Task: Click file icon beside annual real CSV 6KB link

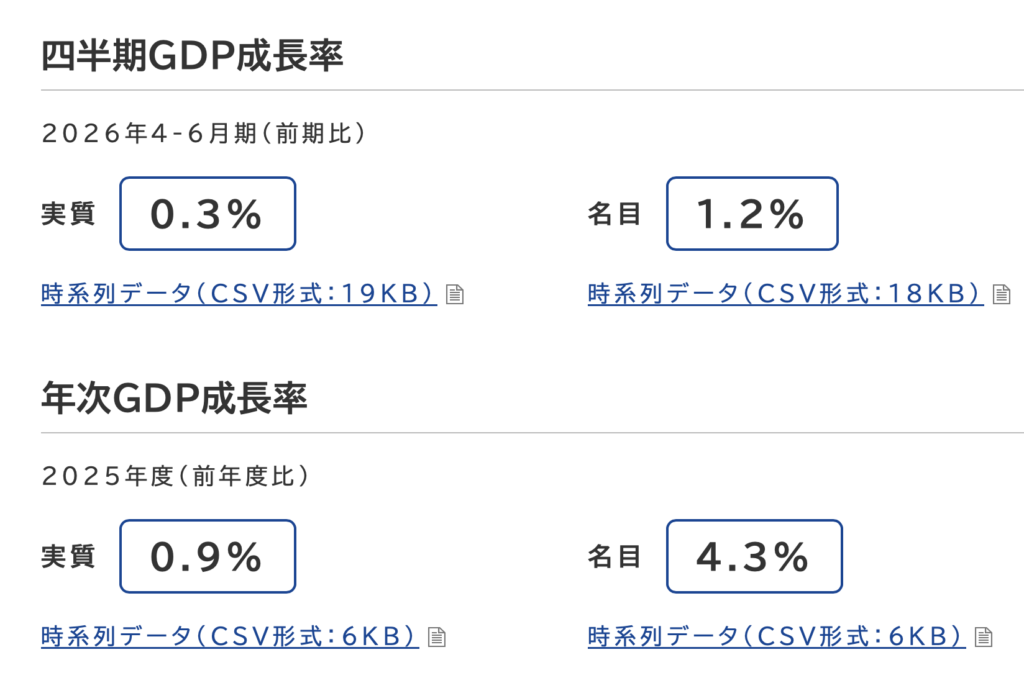Action: pos(436,637)
